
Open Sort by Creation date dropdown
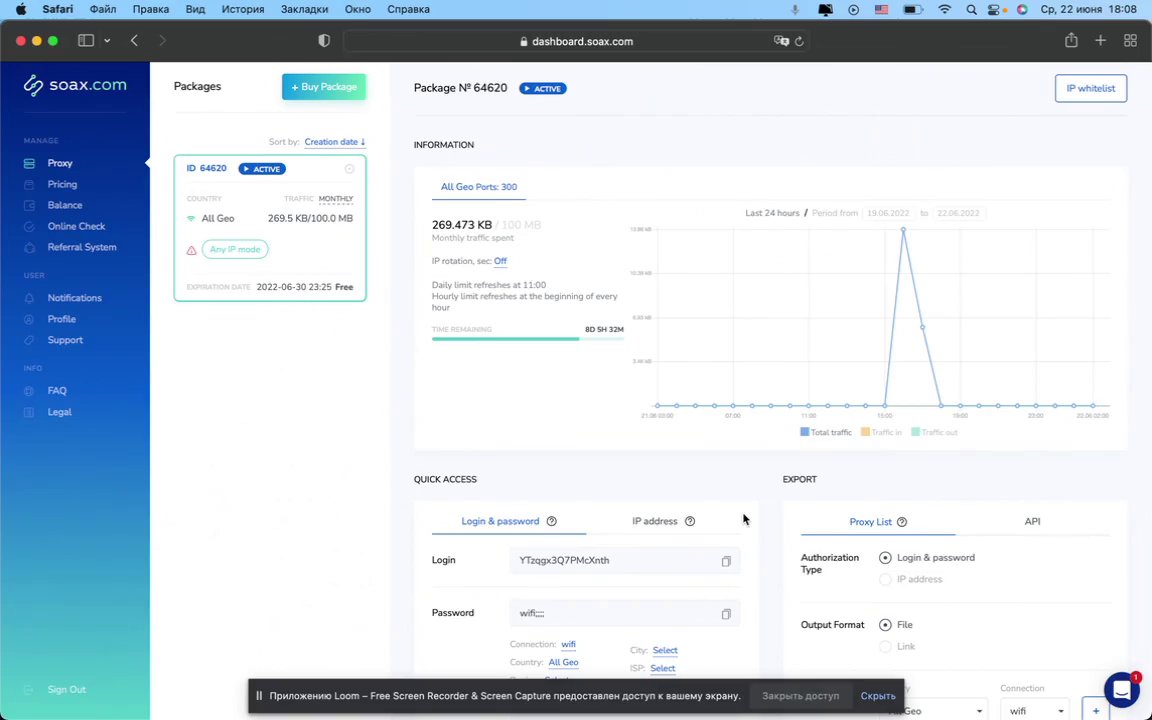pos(335,142)
